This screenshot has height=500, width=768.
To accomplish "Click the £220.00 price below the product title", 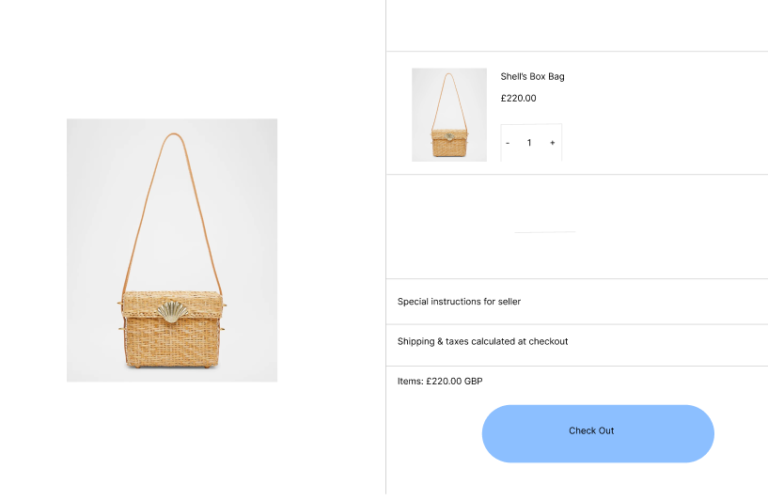I will 518,98.
